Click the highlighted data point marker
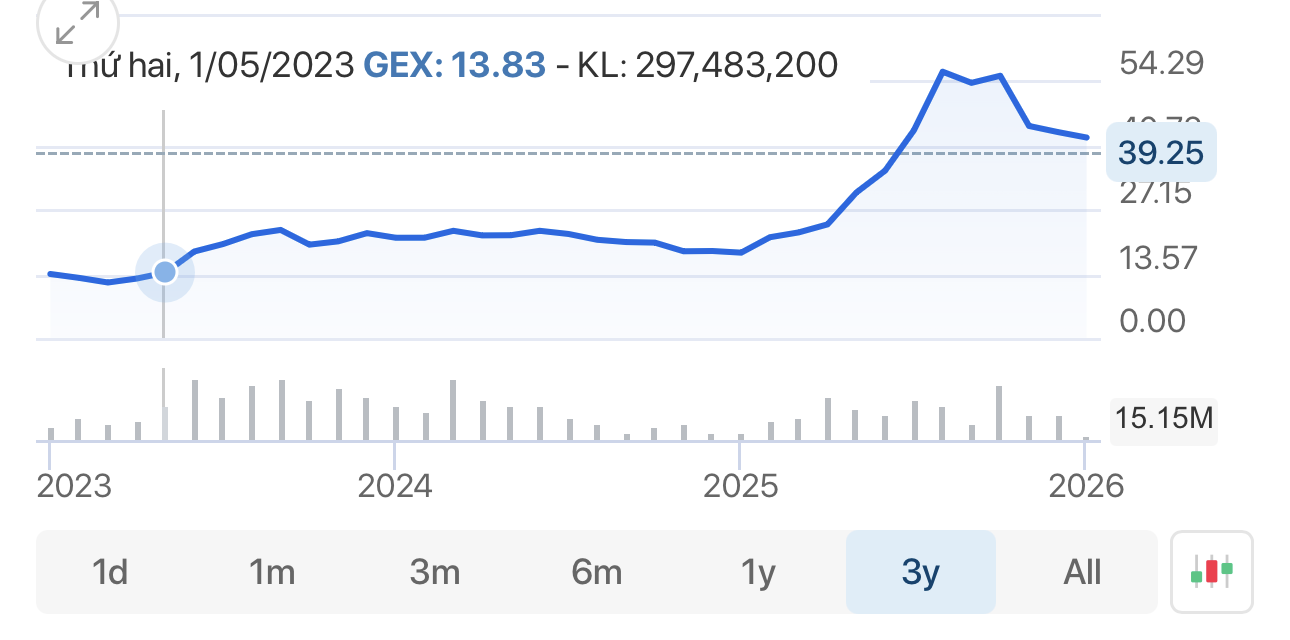 click(x=164, y=271)
